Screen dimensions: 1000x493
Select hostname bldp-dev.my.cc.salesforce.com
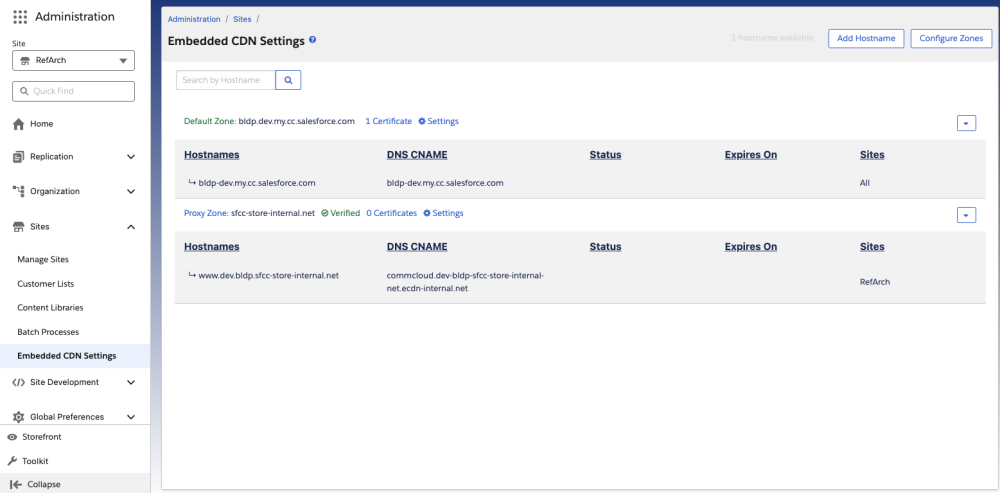[257, 183]
